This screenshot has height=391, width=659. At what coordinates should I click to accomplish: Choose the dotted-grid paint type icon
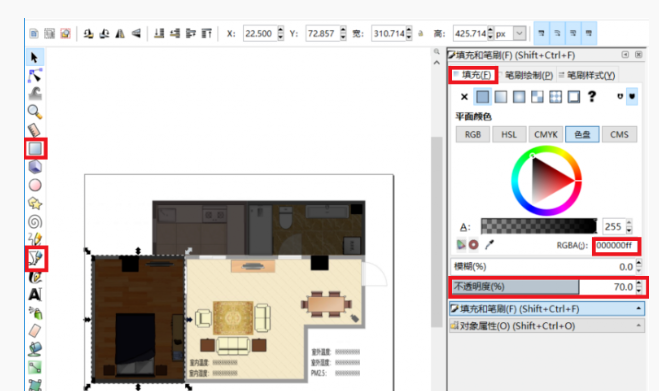coord(556,97)
